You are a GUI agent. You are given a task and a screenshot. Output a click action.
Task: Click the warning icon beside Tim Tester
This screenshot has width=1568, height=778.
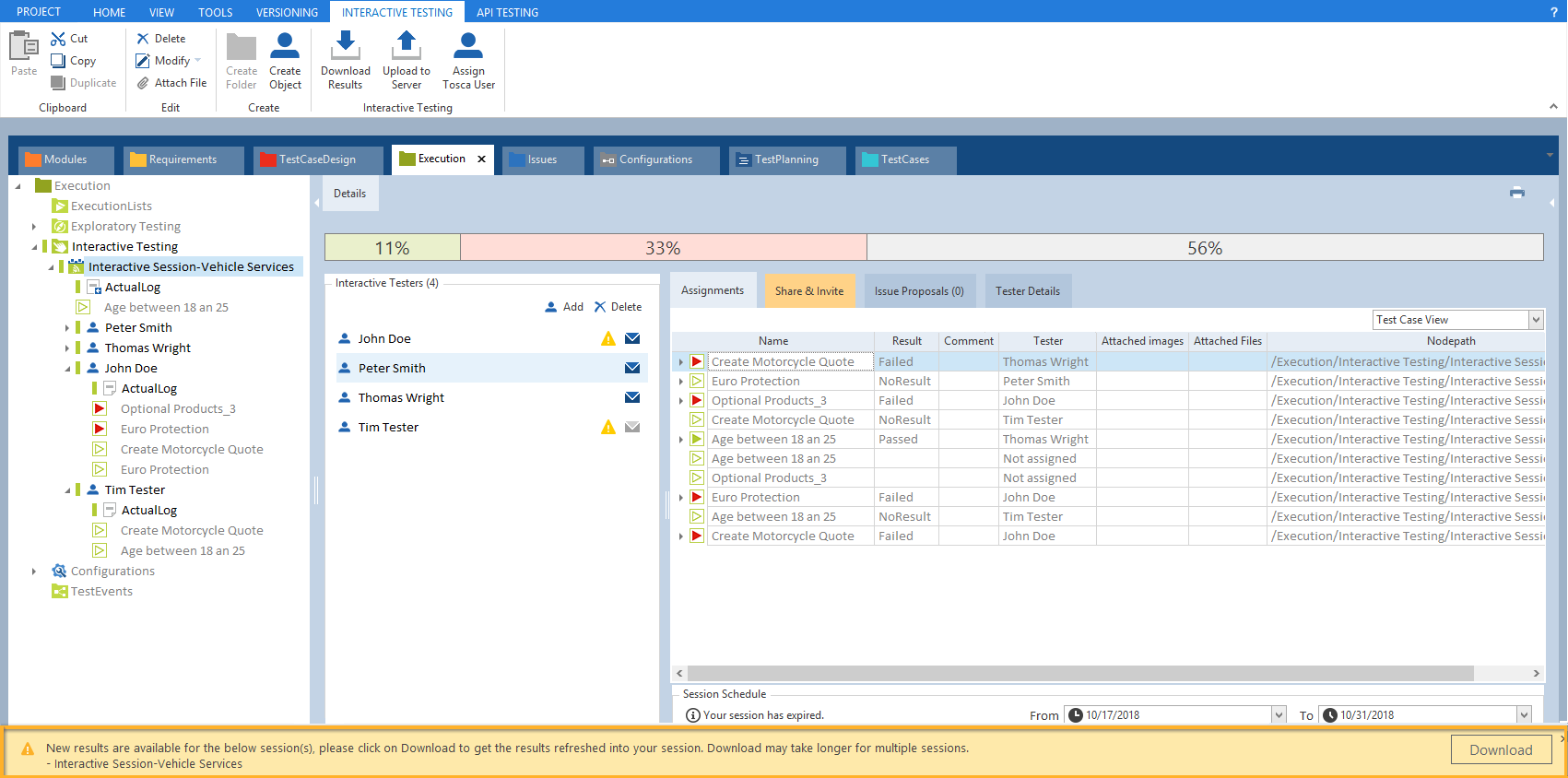(608, 427)
